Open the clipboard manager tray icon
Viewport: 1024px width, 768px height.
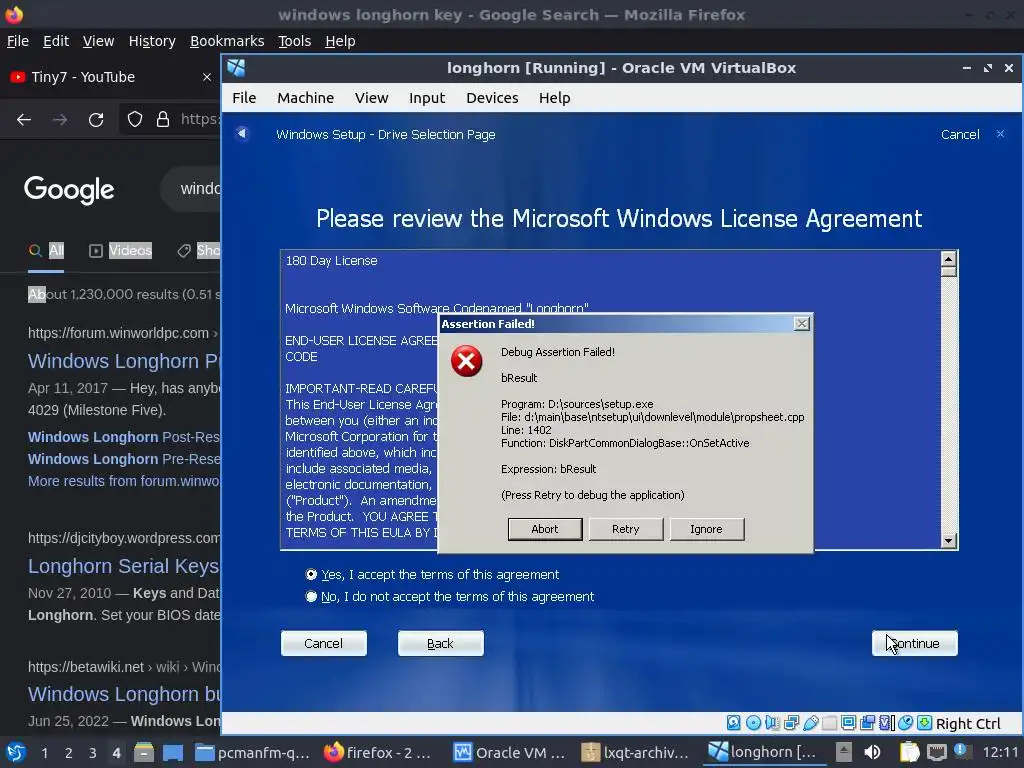(x=909, y=752)
